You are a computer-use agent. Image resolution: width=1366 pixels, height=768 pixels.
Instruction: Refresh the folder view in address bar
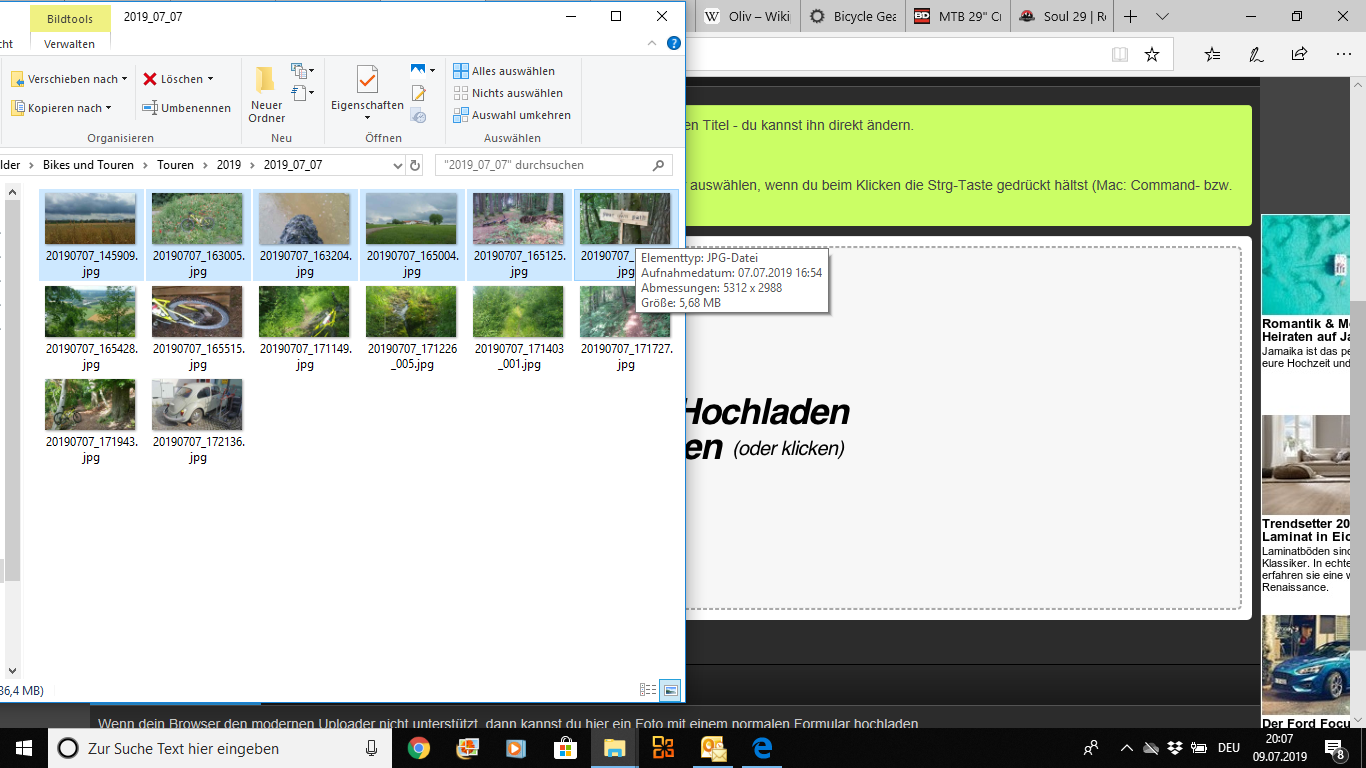(x=418, y=165)
